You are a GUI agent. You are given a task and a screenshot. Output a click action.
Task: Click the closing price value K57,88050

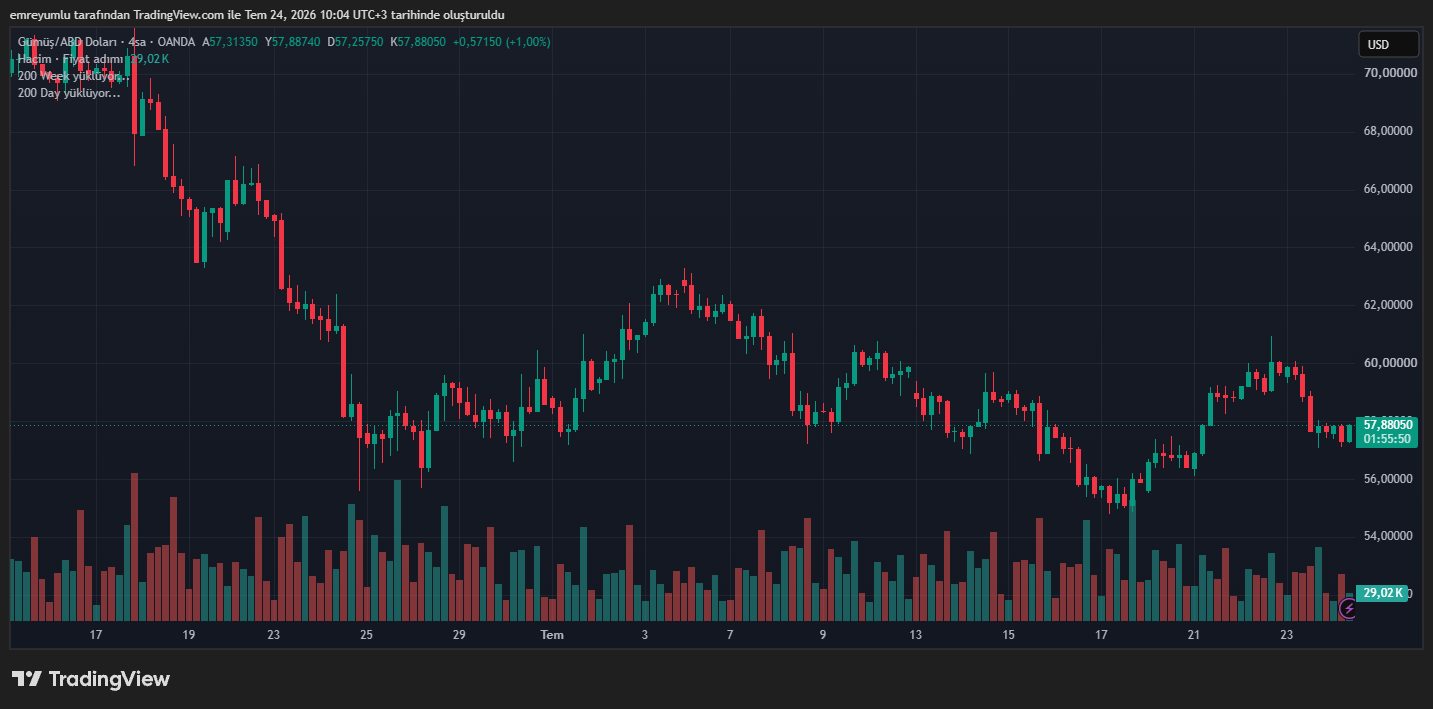click(x=418, y=42)
